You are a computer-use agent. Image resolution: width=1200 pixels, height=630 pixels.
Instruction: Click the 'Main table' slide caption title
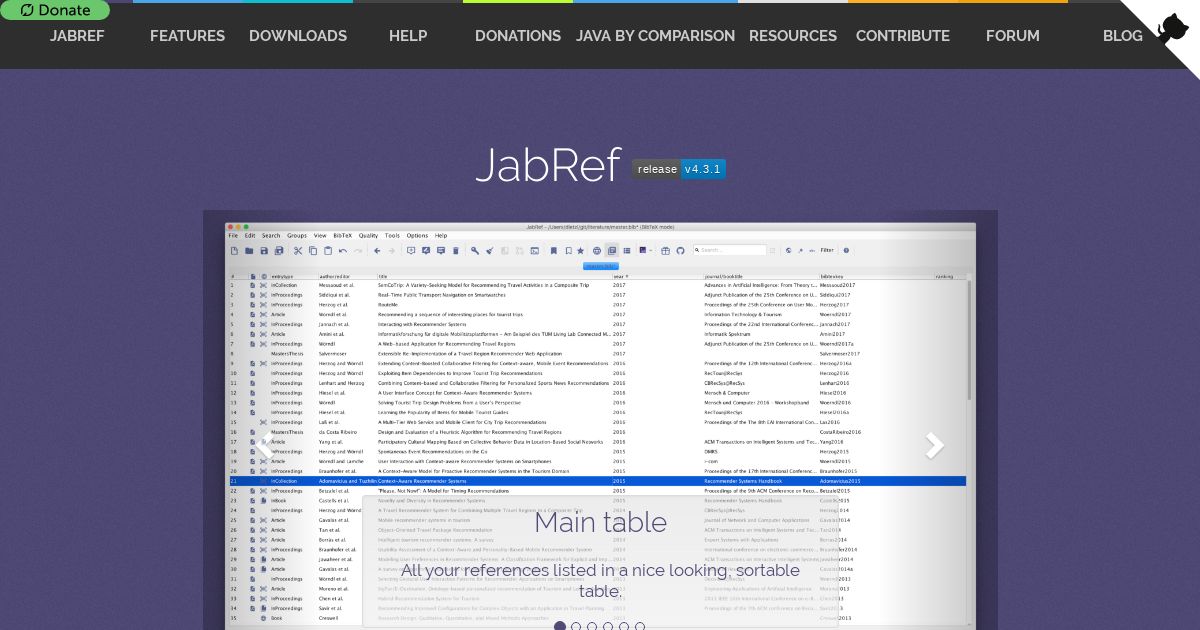(600, 522)
